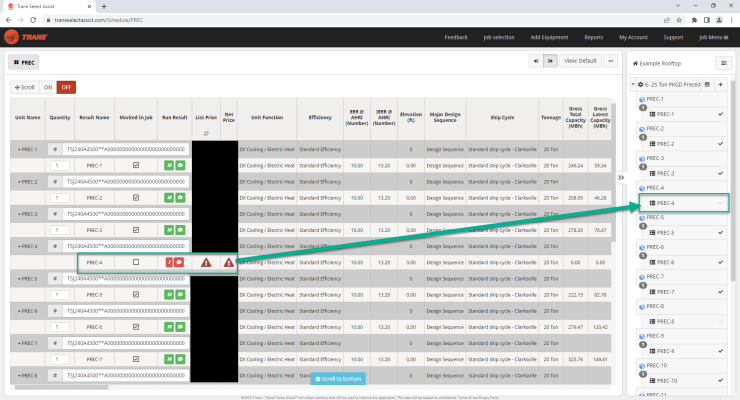This screenshot has width=740, height=400.
Task: Bookmark this page with the star icon
Action: (x=679, y=20)
